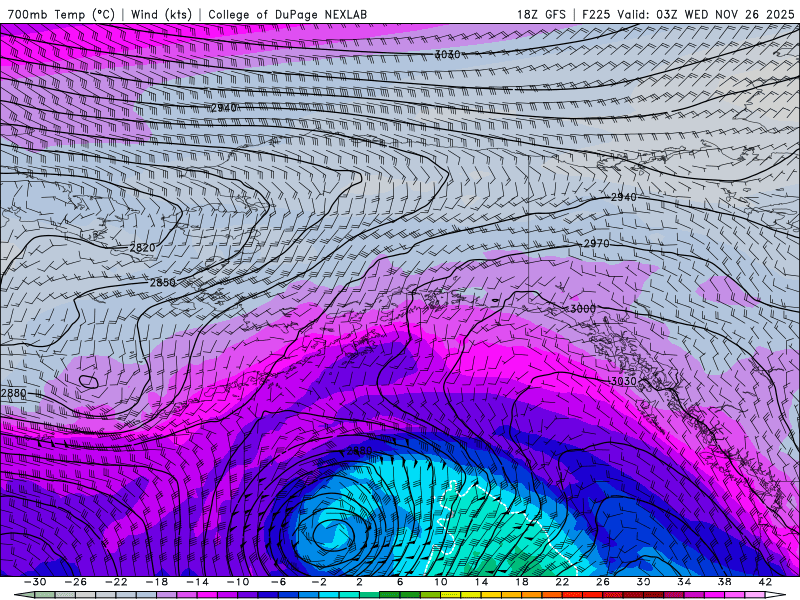Click the "700mb Temp (°C)" title text
Screen dimensions: 800x600
point(61,15)
